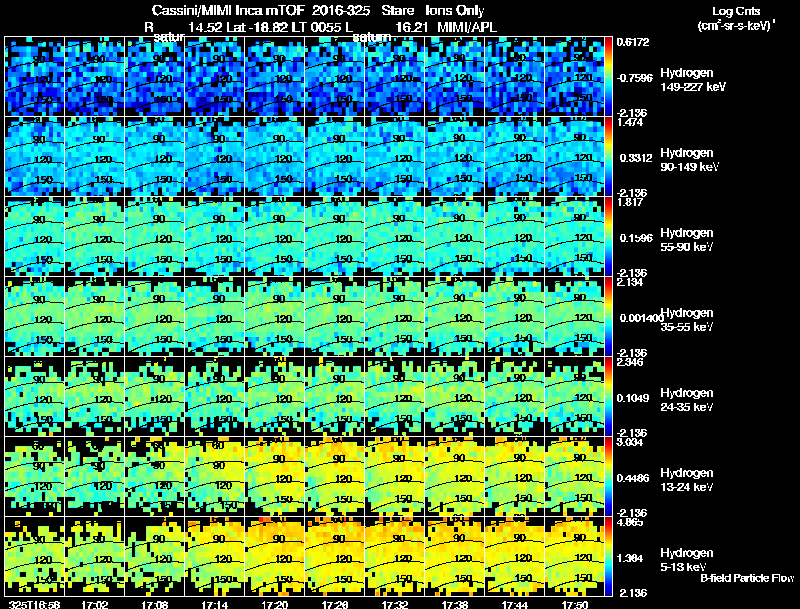
Task: Click the '17:20' time axis label
Action: (x=274, y=604)
